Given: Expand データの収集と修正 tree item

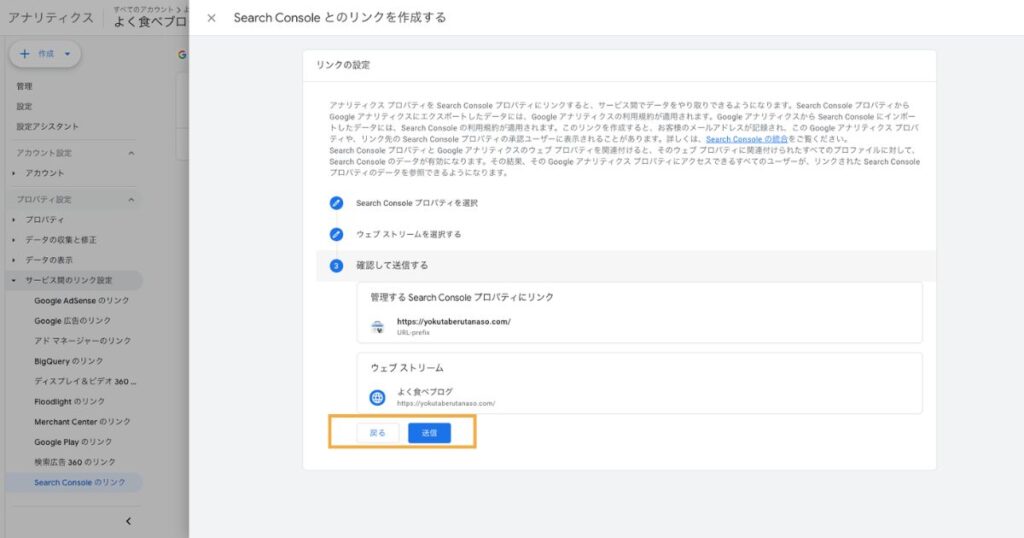Looking at the screenshot, I should pos(60,240).
